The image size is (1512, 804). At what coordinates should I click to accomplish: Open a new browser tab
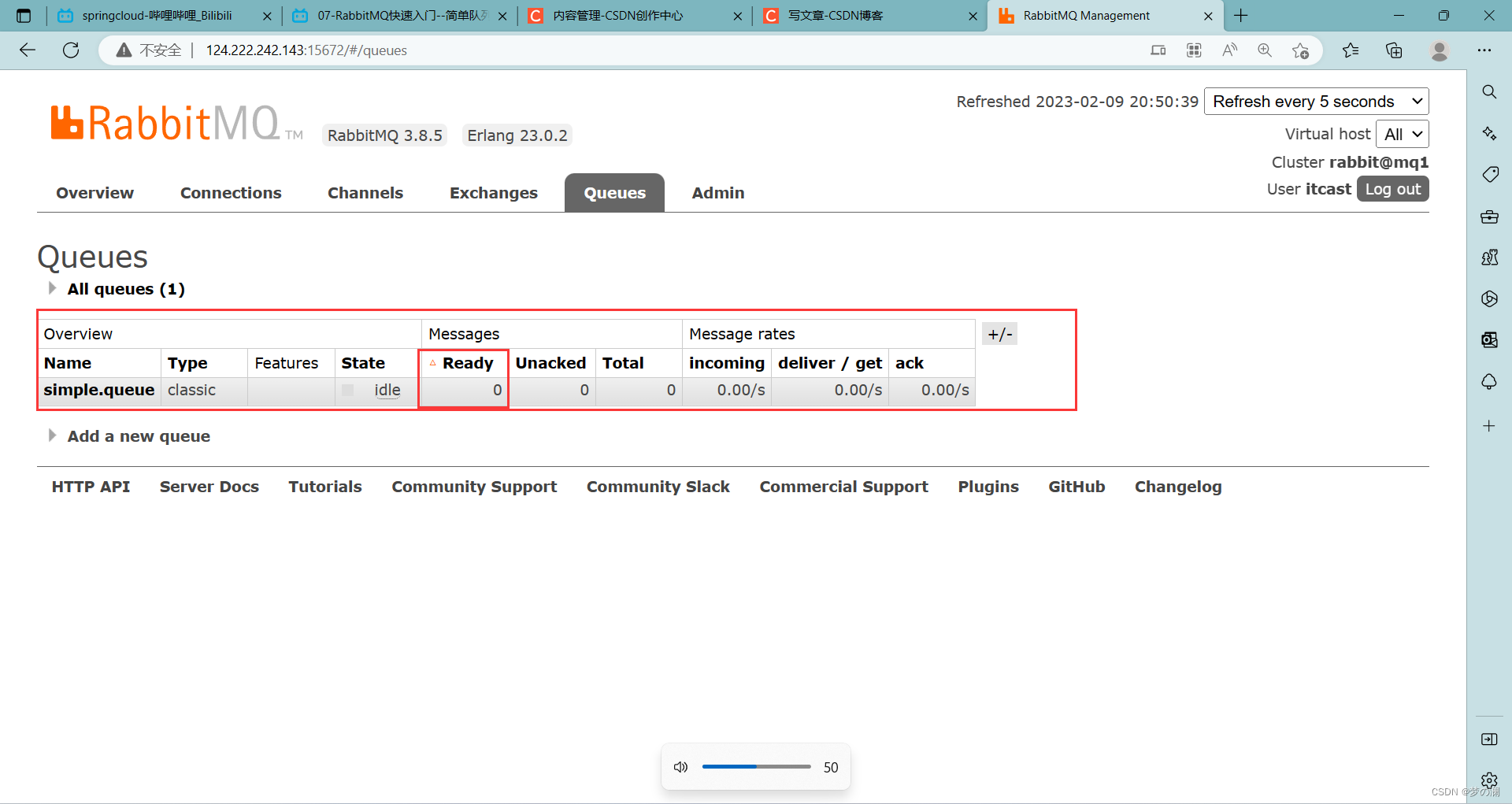pyautogui.click(x=1241, y=16)
